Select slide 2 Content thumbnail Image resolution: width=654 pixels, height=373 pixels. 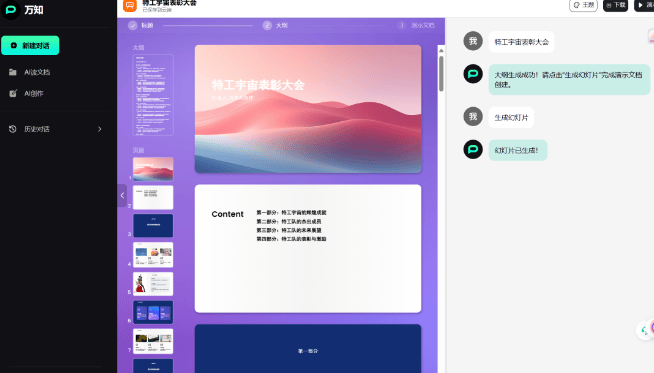[x=153, y=197]
